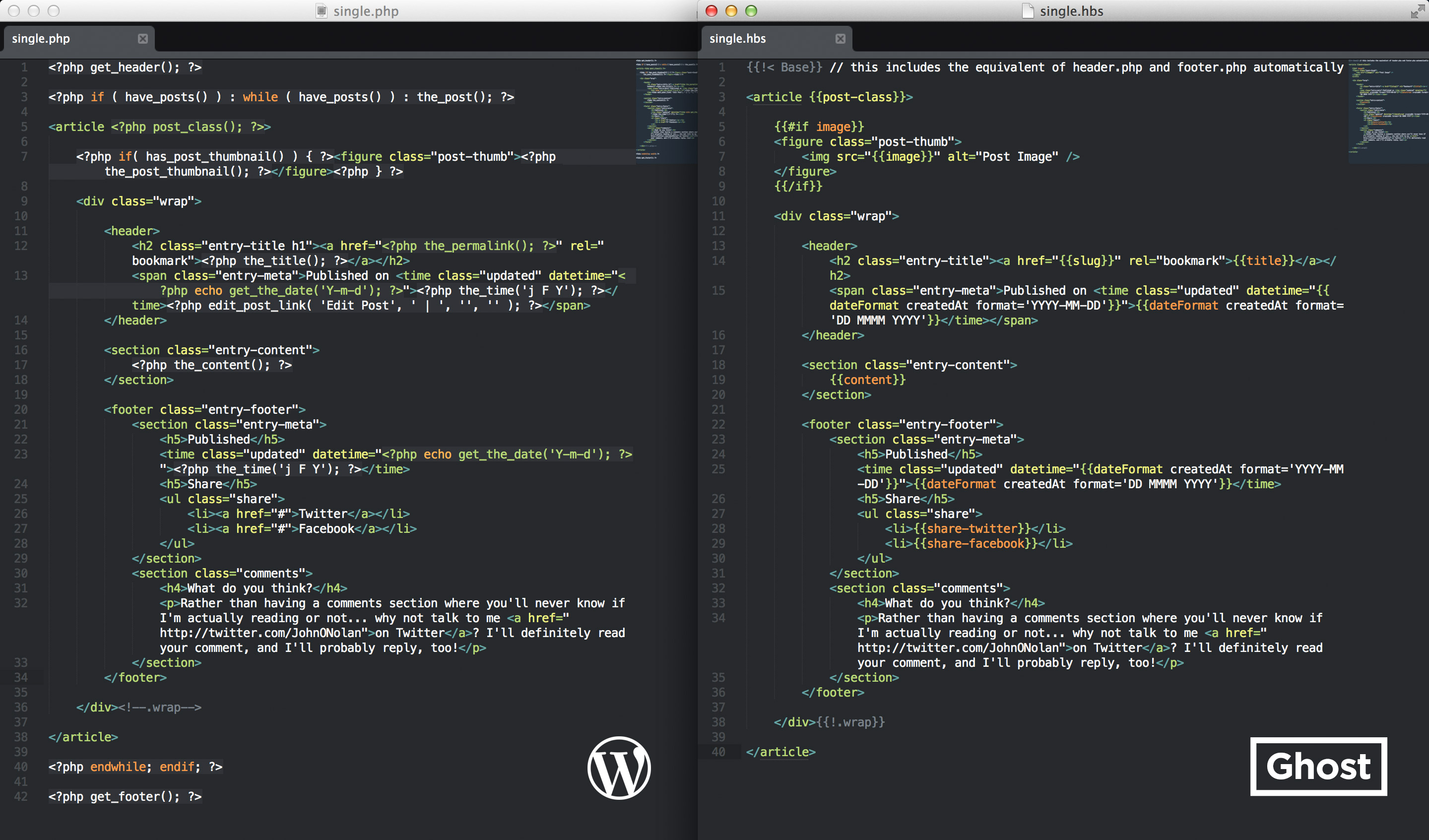This screenshot has height=840, width=1429.
Task: Click the single.php file icon in title bar
Action: point(322,11)
